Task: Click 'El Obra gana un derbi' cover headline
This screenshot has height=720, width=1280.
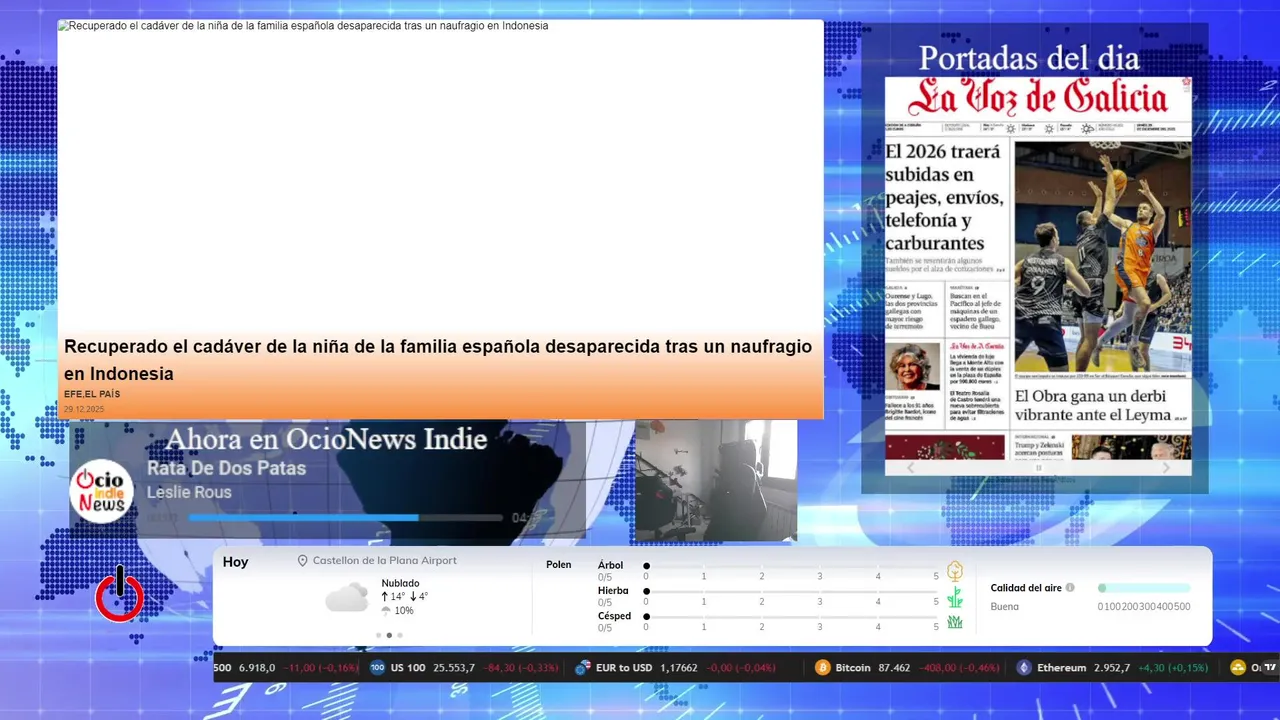Action: point(1093,405)
